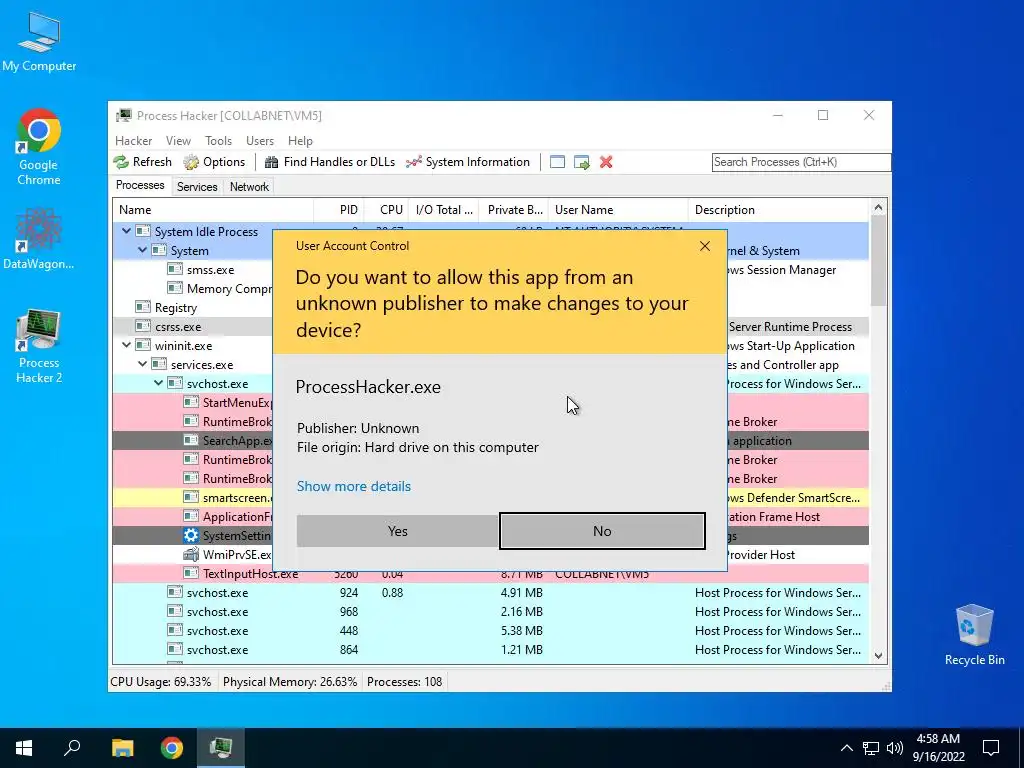
Task: Show hidden system tray icons
Action: (846, 748)
